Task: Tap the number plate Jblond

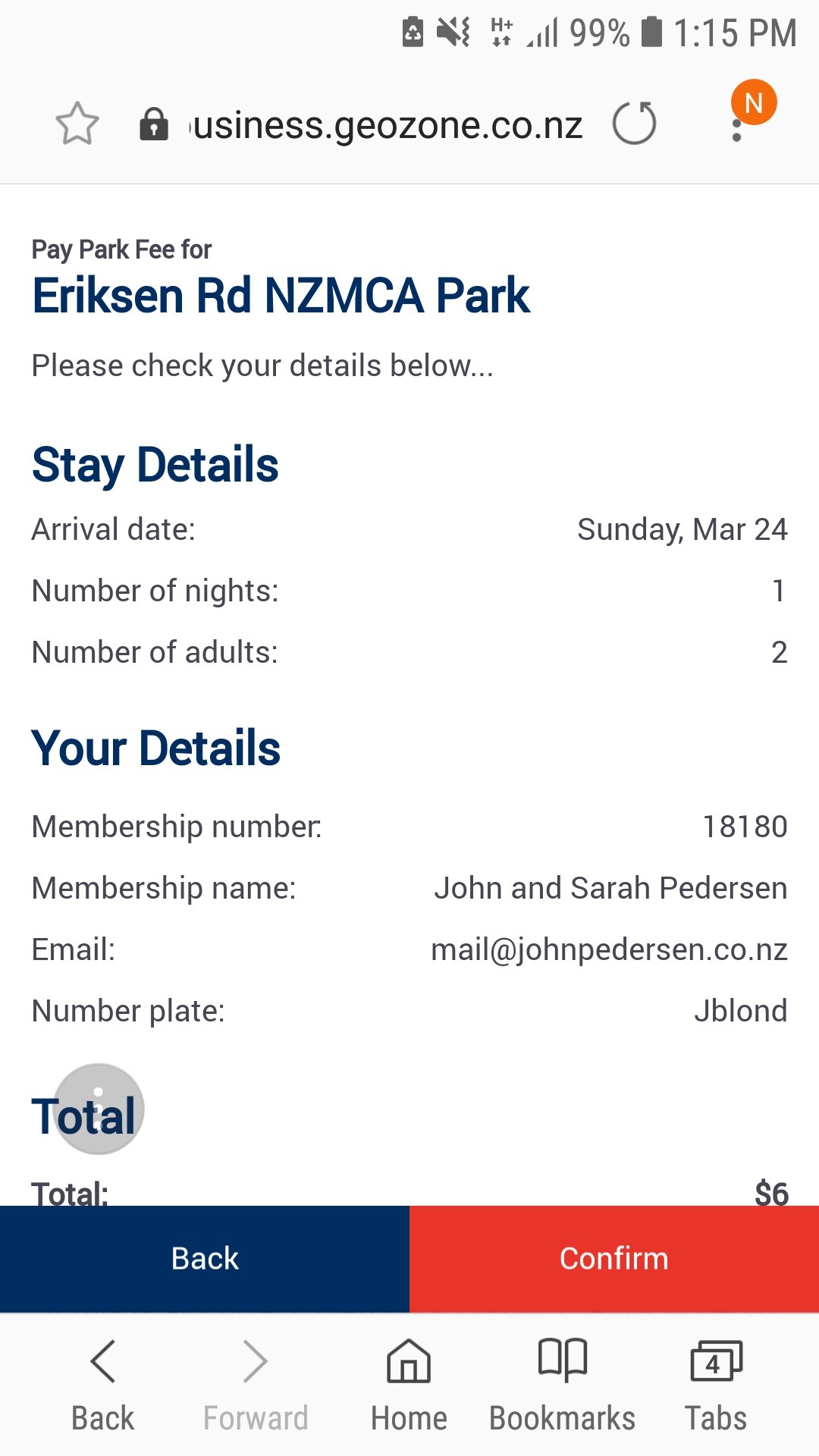Action: [740, 1011]
